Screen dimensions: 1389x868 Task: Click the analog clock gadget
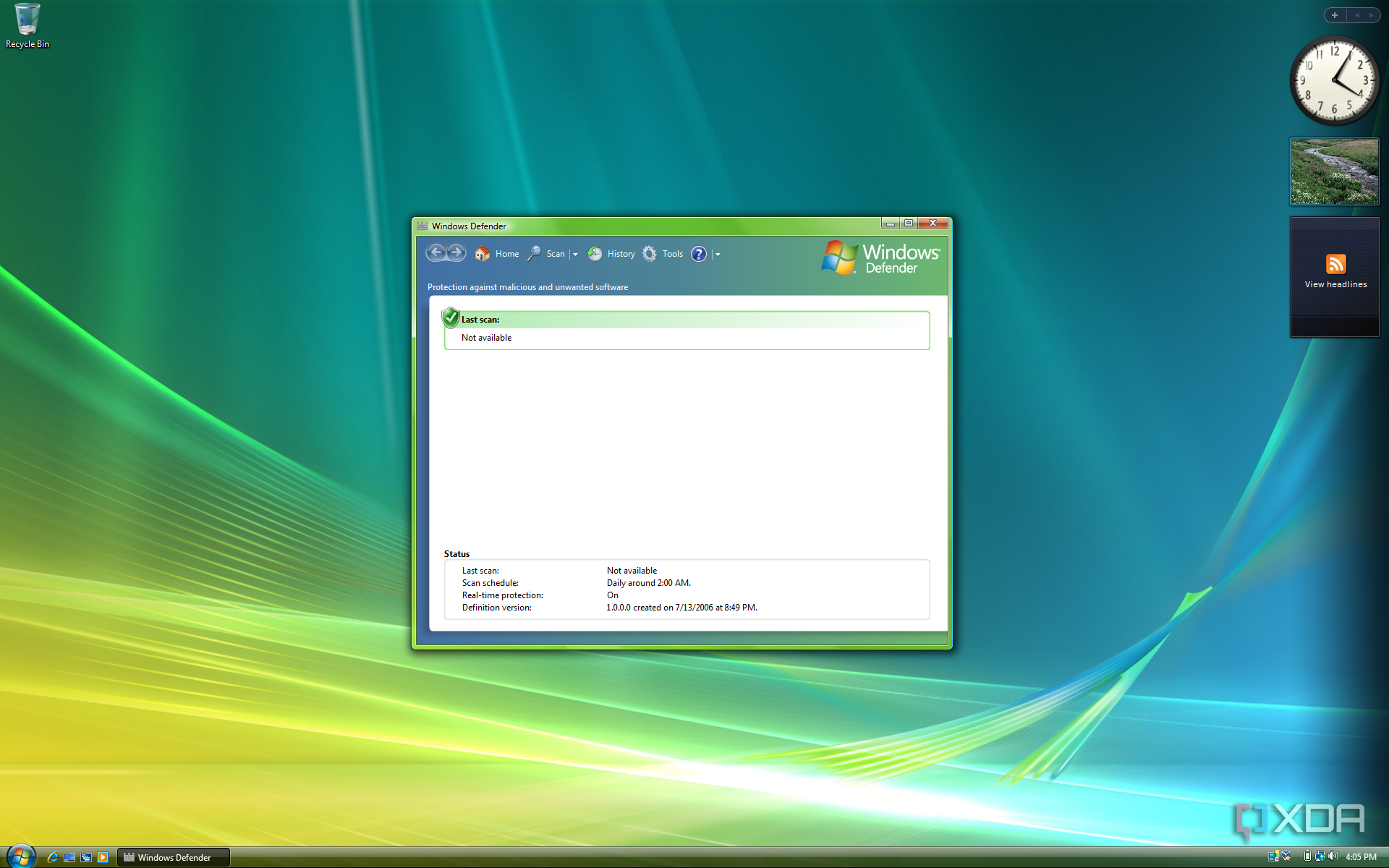(1334, 80)
